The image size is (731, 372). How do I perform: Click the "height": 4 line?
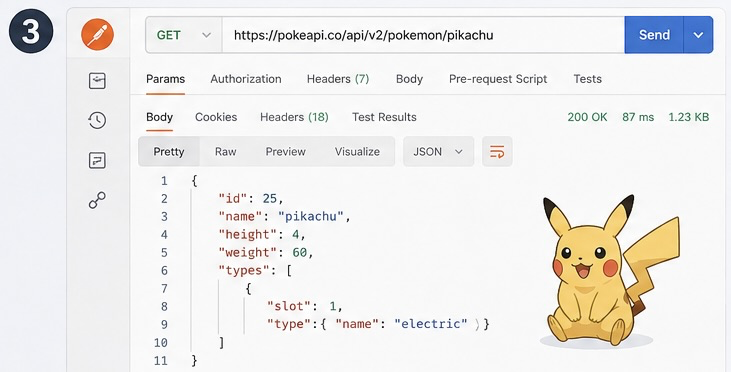[262, 234]
